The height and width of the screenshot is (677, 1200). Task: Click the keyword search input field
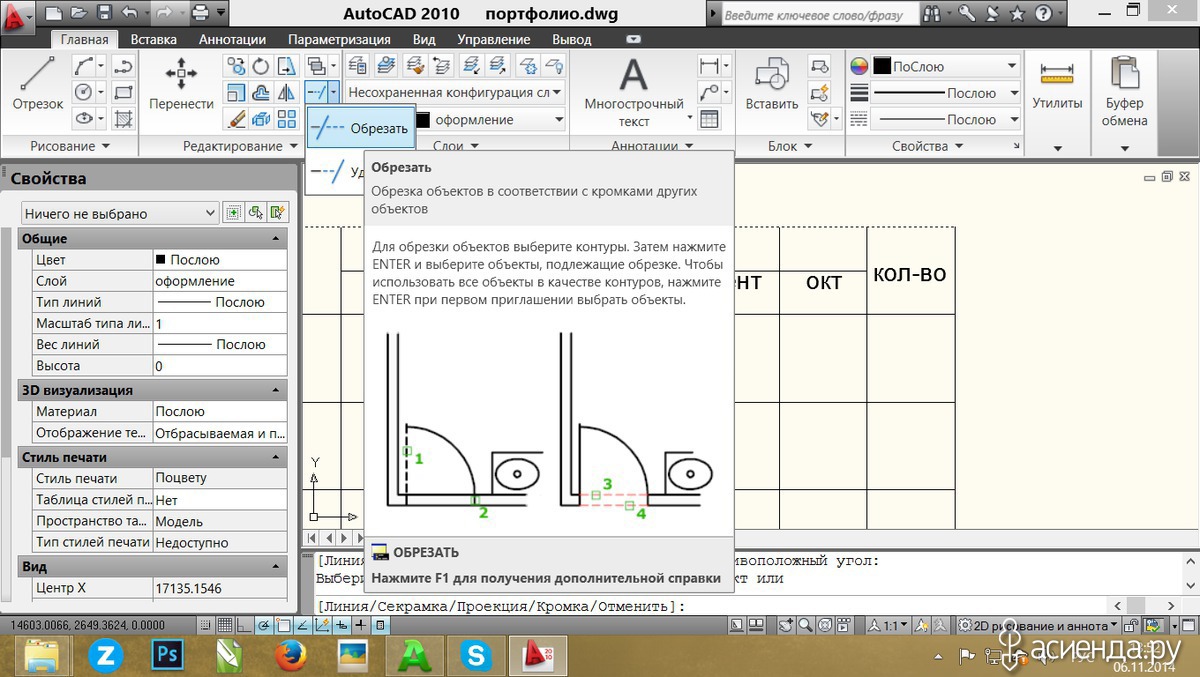tap(815, 15)
